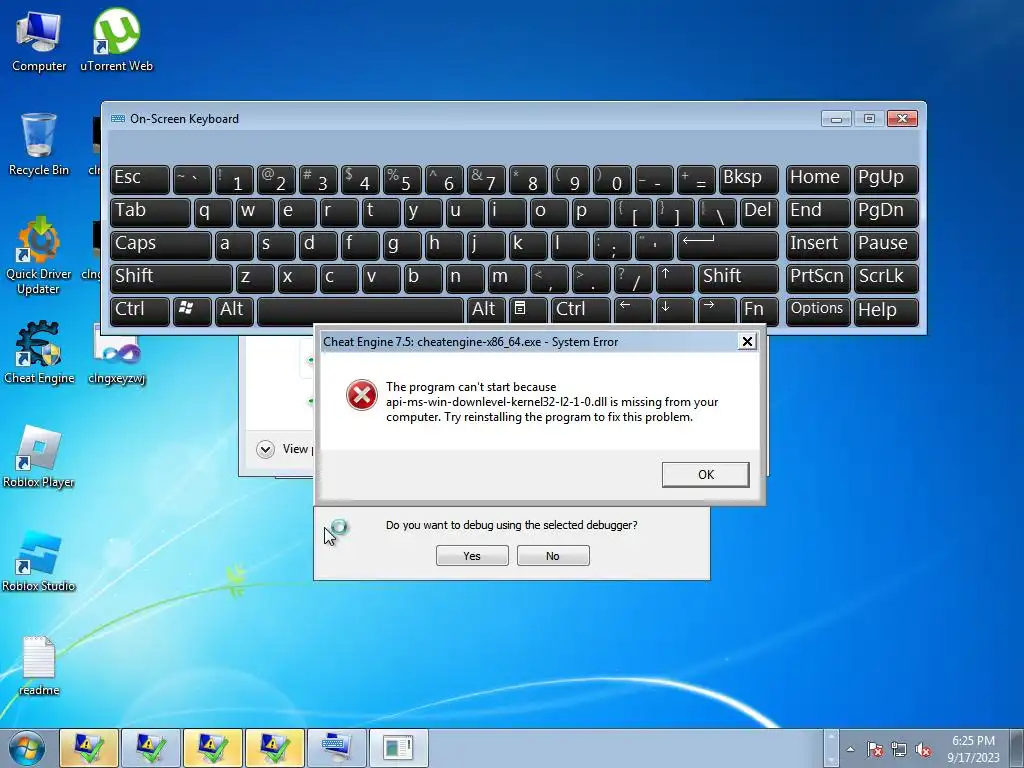Click the Del key
Screen dimensions: 1024x768
(x=759, y=212)
